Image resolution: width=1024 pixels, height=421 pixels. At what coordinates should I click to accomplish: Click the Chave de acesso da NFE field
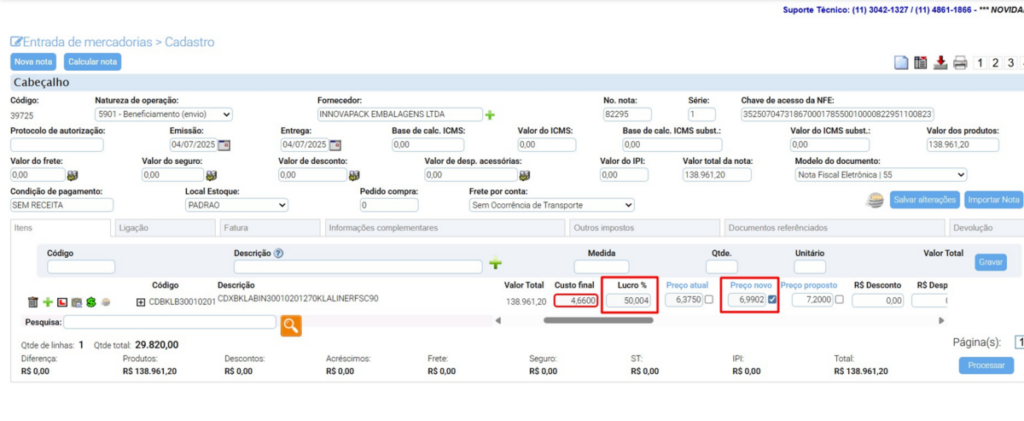coord(838,114)
